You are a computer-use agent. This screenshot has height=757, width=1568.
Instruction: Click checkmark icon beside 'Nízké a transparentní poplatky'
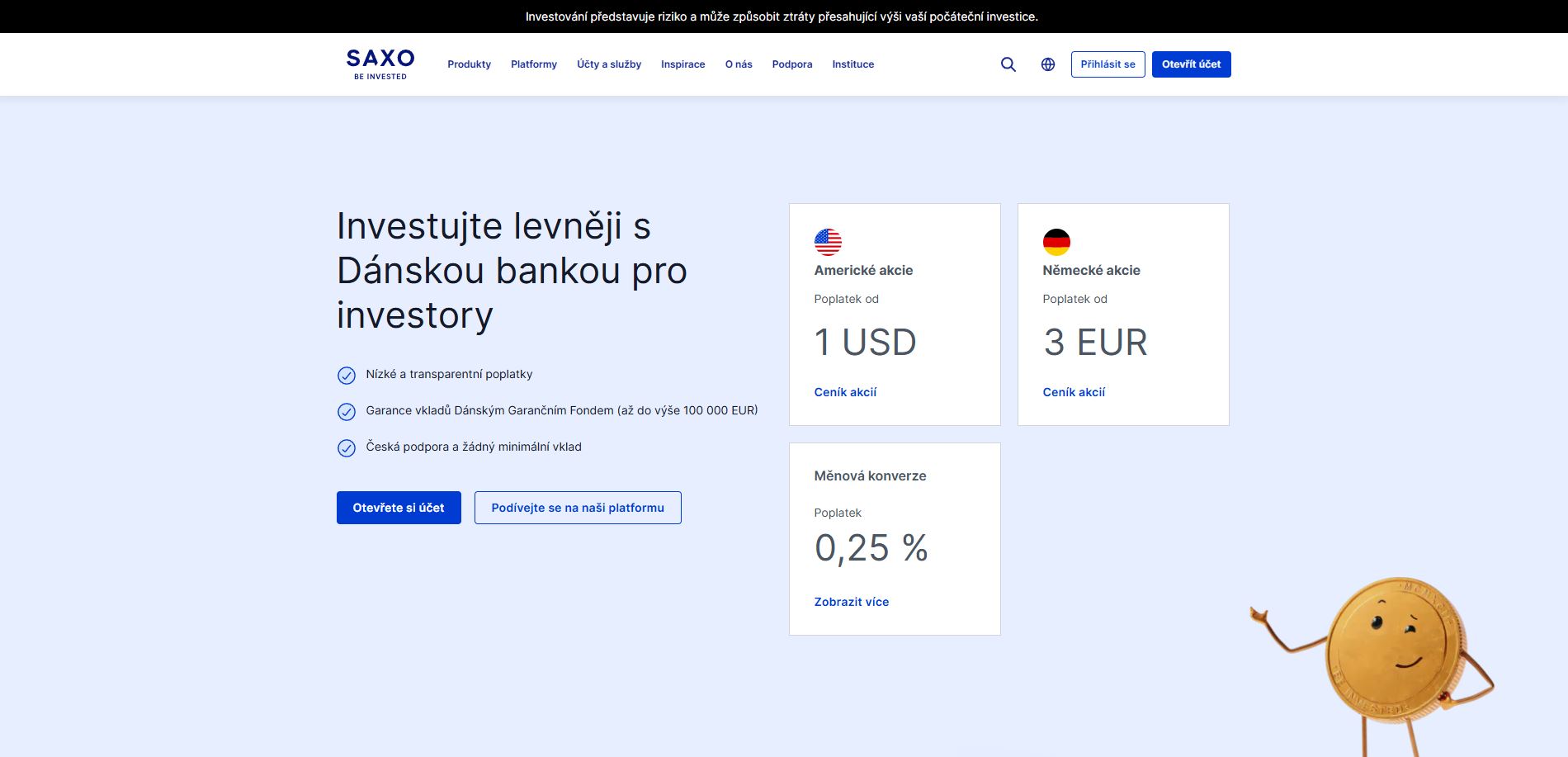coord(347,376)
